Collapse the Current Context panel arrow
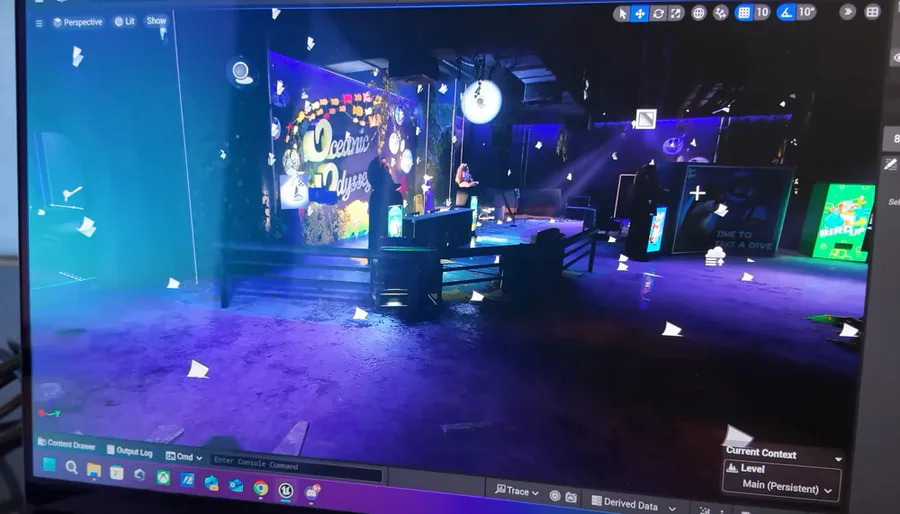Screen dimensions: 900x514 (839, 460)
